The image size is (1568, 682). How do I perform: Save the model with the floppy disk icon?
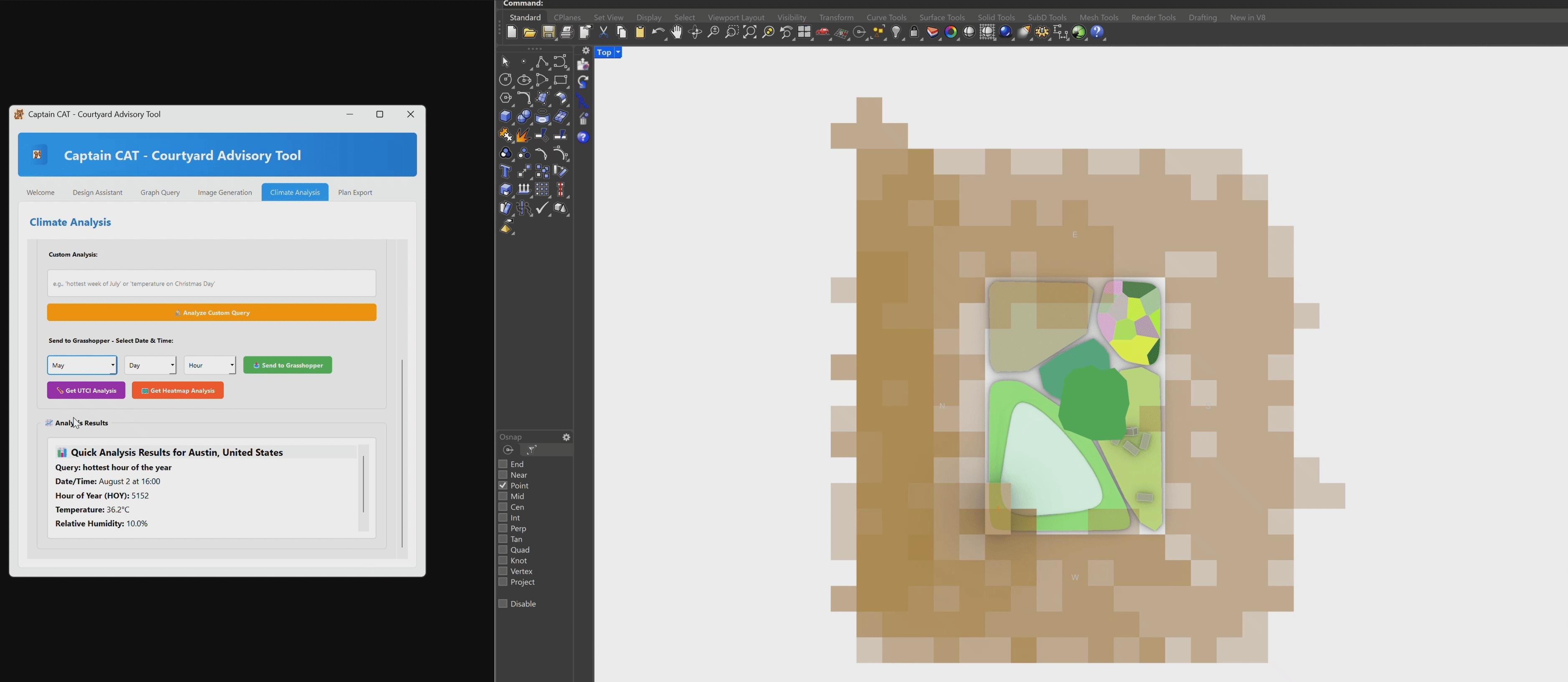pos(549,32)
